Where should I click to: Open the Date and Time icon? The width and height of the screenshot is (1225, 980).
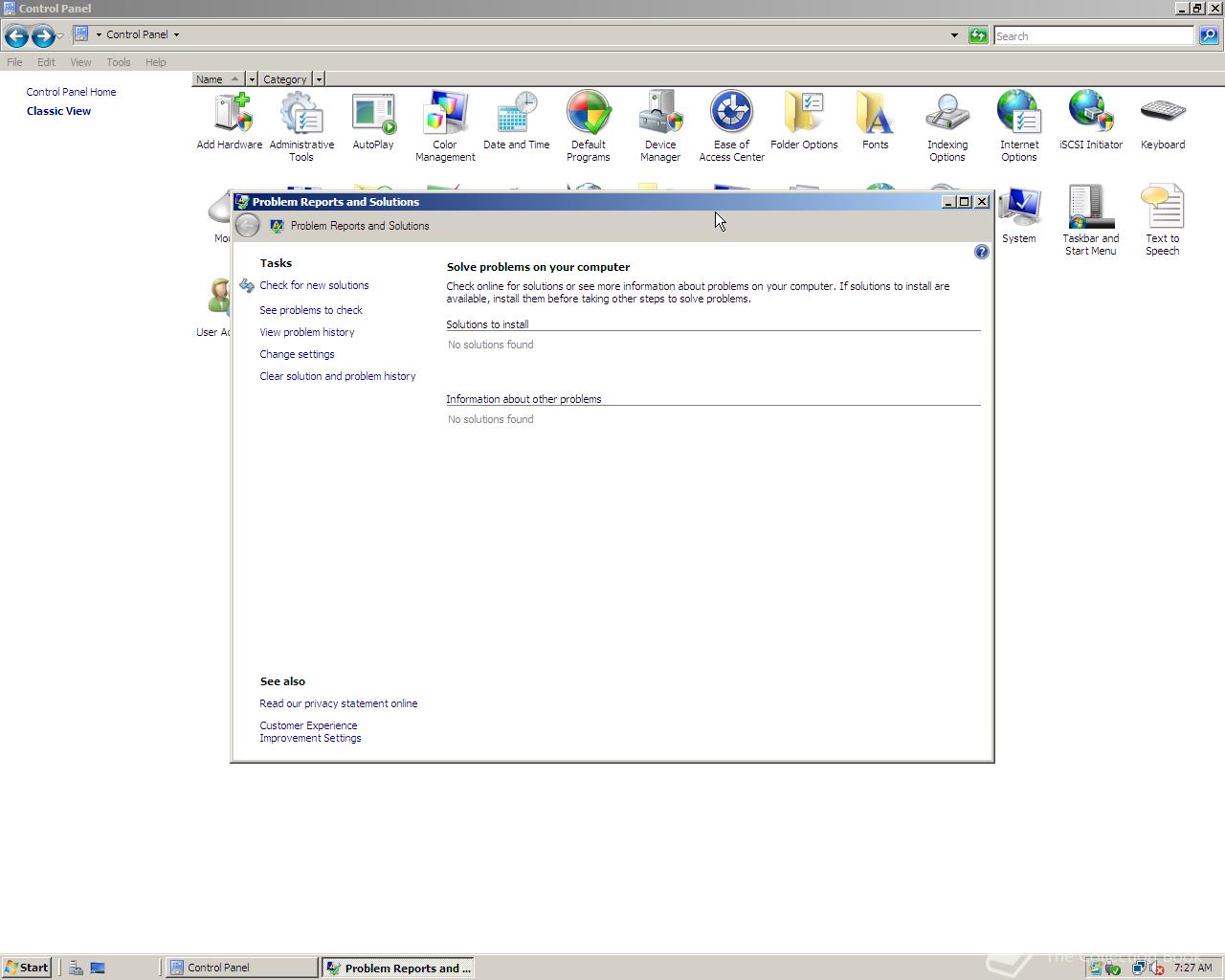point(517,122)
